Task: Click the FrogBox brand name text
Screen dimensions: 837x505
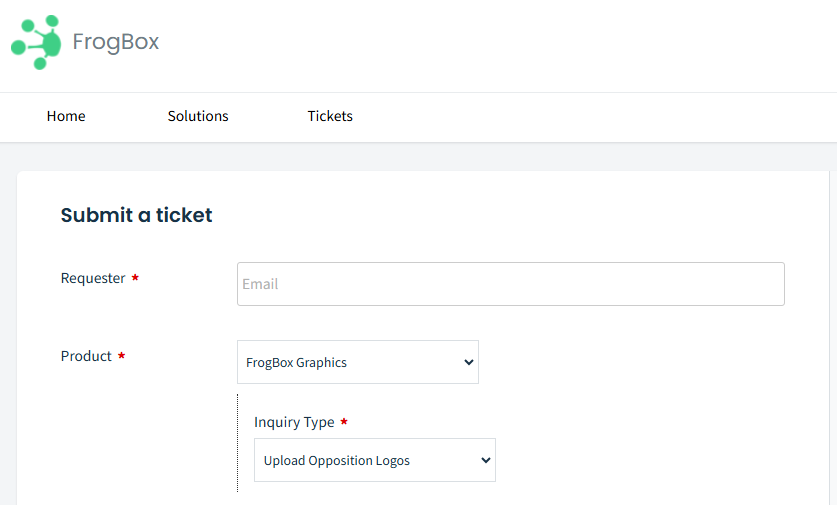Action: click(116, 42)
